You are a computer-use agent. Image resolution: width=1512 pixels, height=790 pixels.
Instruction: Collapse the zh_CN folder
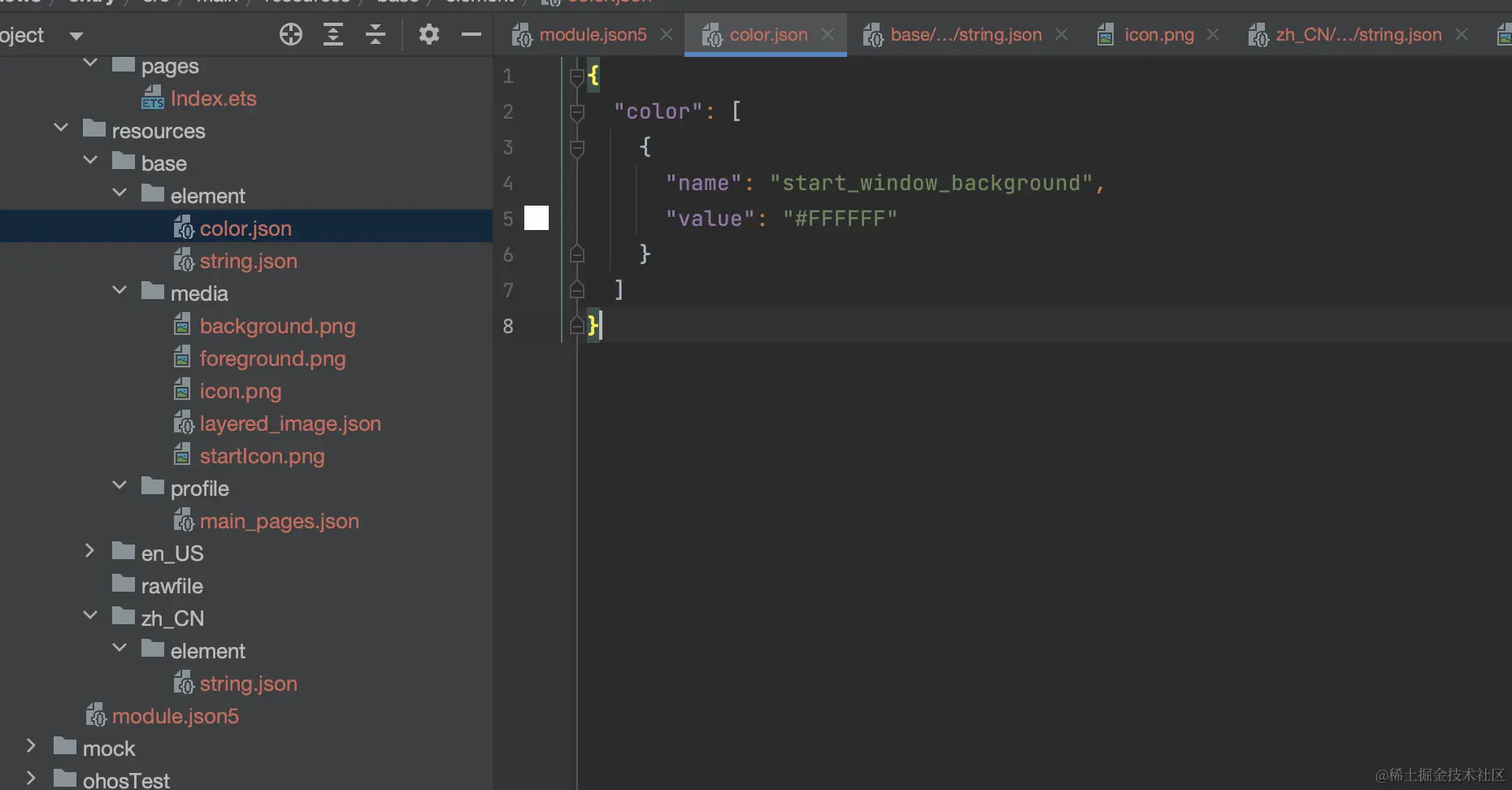point(90,616)
